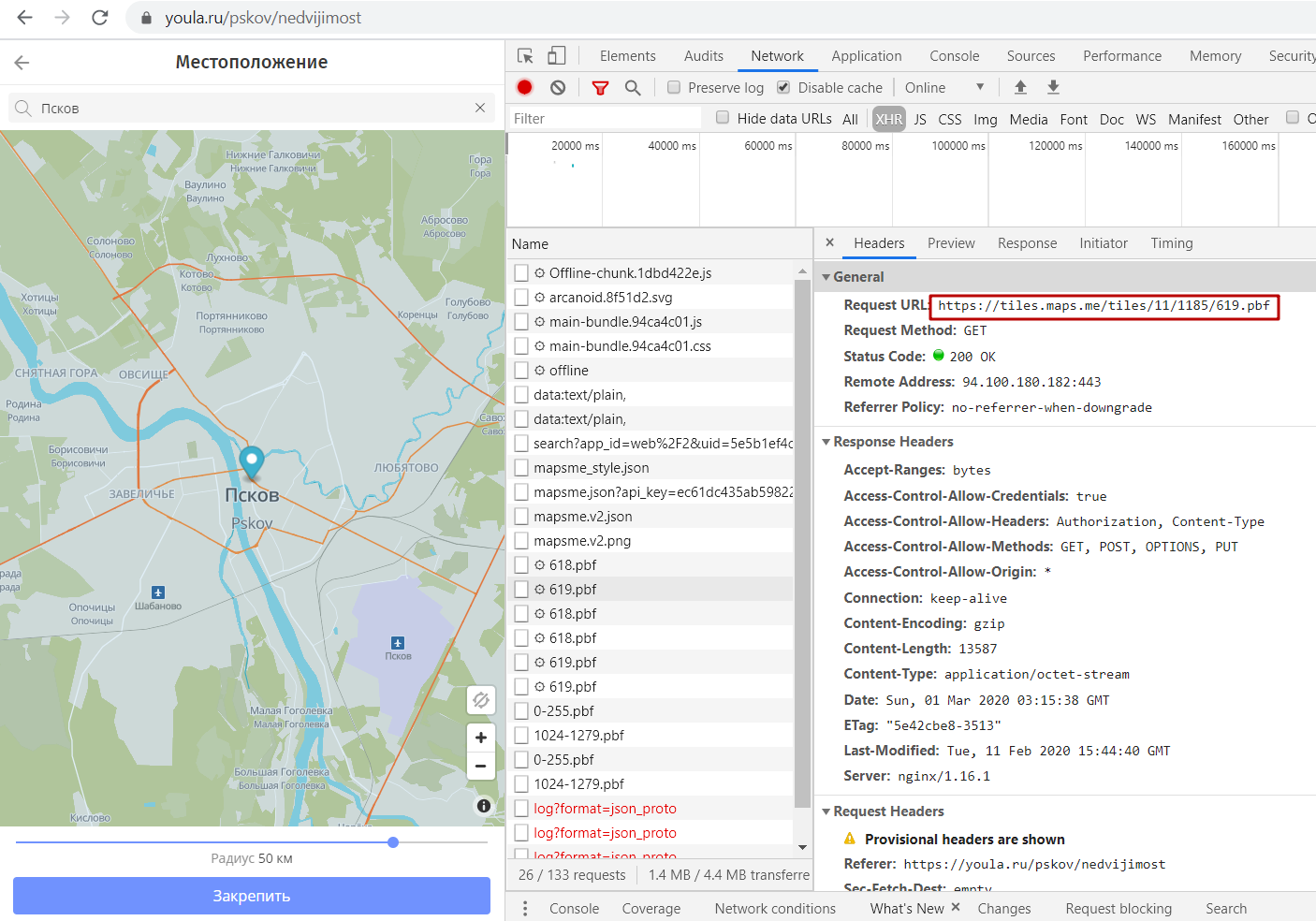The image size is (1316, 921).
Task: Click the Name column header
Action: coord(659,243)
